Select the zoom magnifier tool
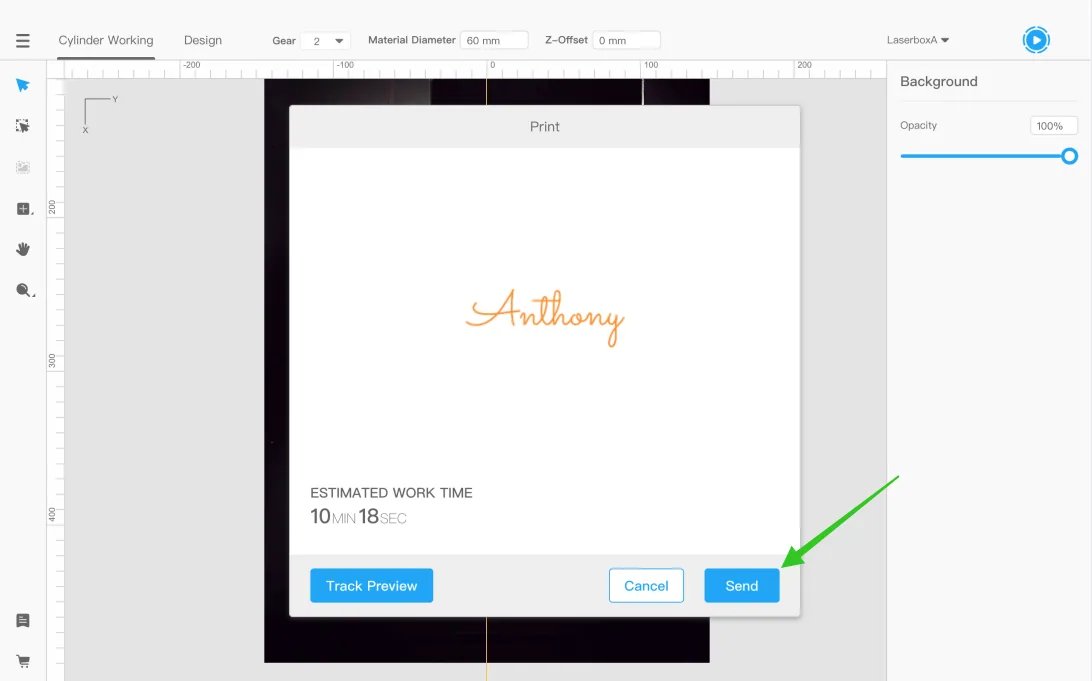Screen dimensions: 1092x681 pos(24,290)
